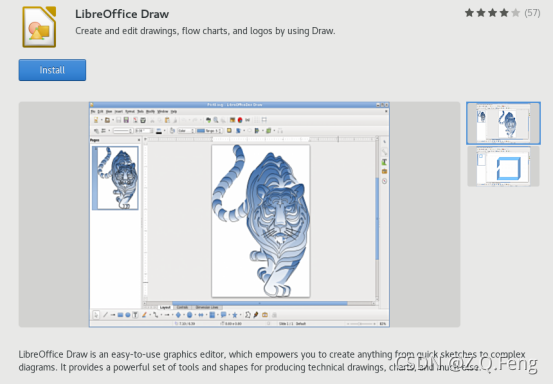
Task: Click the 'Create and edit drawings' summary line
Action: 205,31
